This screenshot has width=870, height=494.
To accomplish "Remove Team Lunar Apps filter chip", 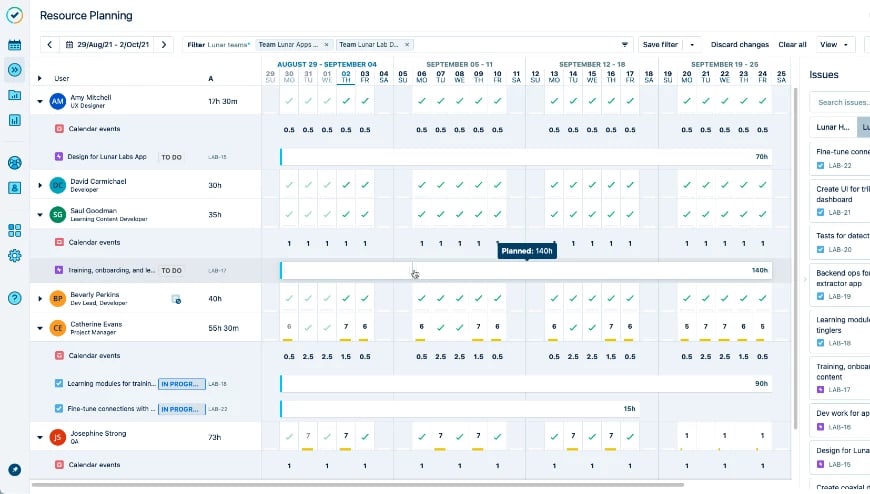I will (326, 44).
